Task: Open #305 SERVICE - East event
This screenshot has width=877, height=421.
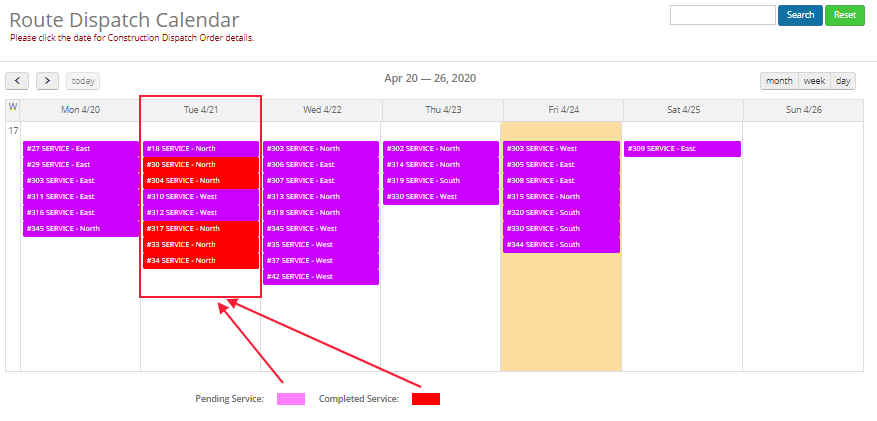Action: 562,165
